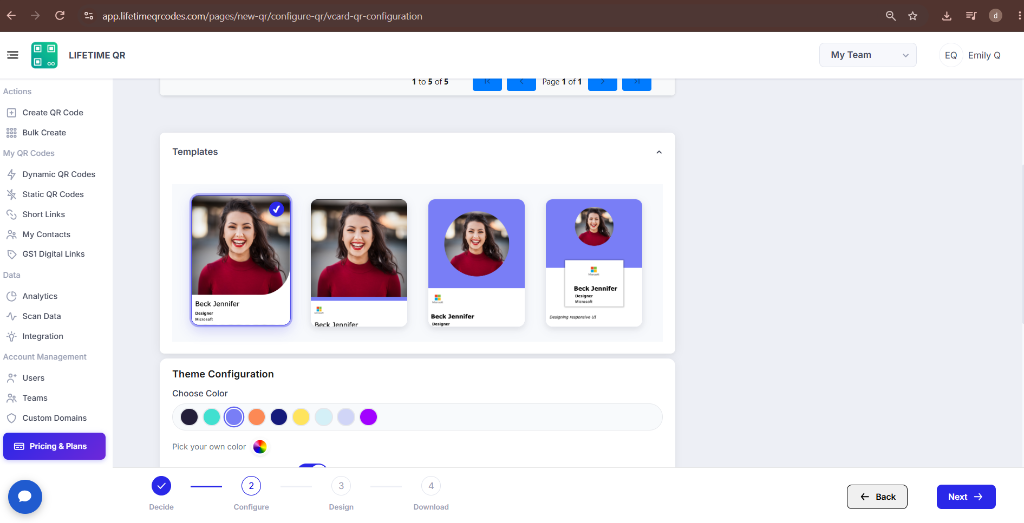Go to previous page of pagination
Image resolution: width=1024 pixels, height=523 pixels.
[521, 84]
